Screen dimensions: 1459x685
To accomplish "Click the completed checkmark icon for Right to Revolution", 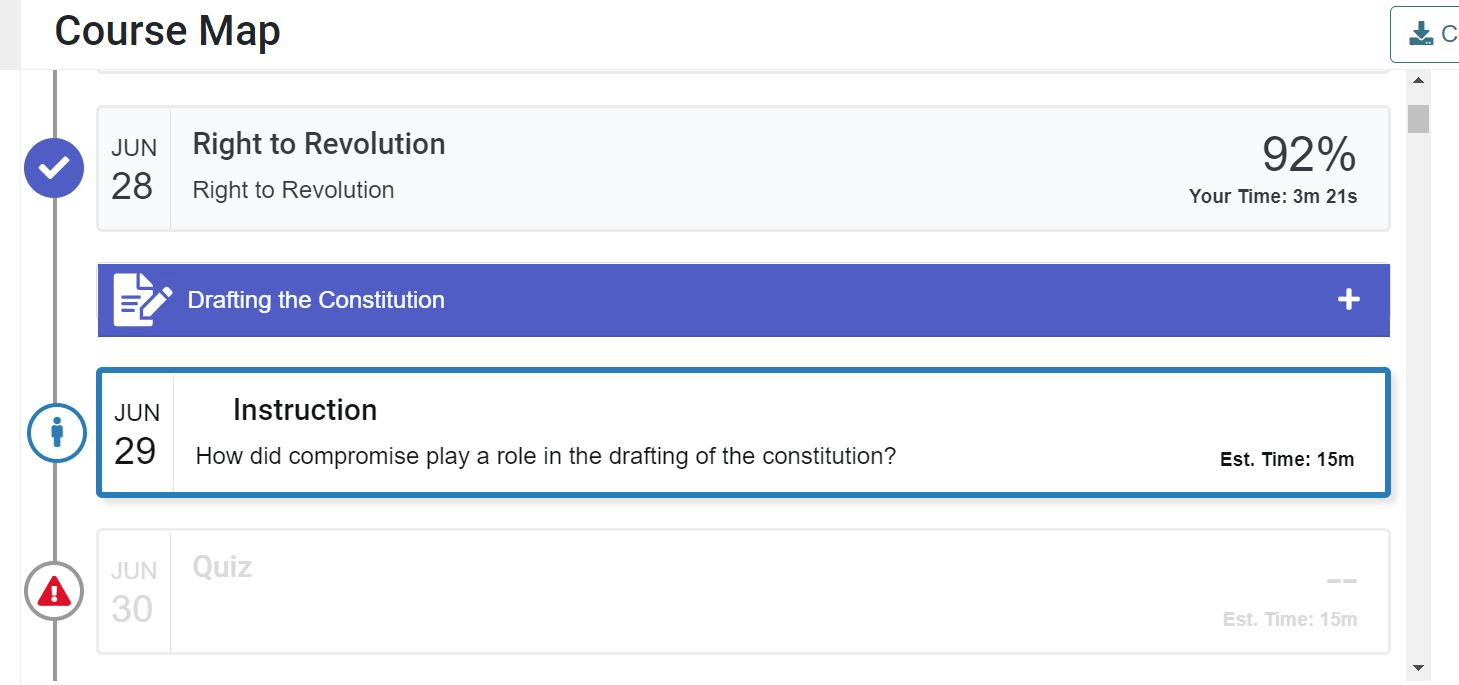I will pyautogui.click(x=54, y=168).
